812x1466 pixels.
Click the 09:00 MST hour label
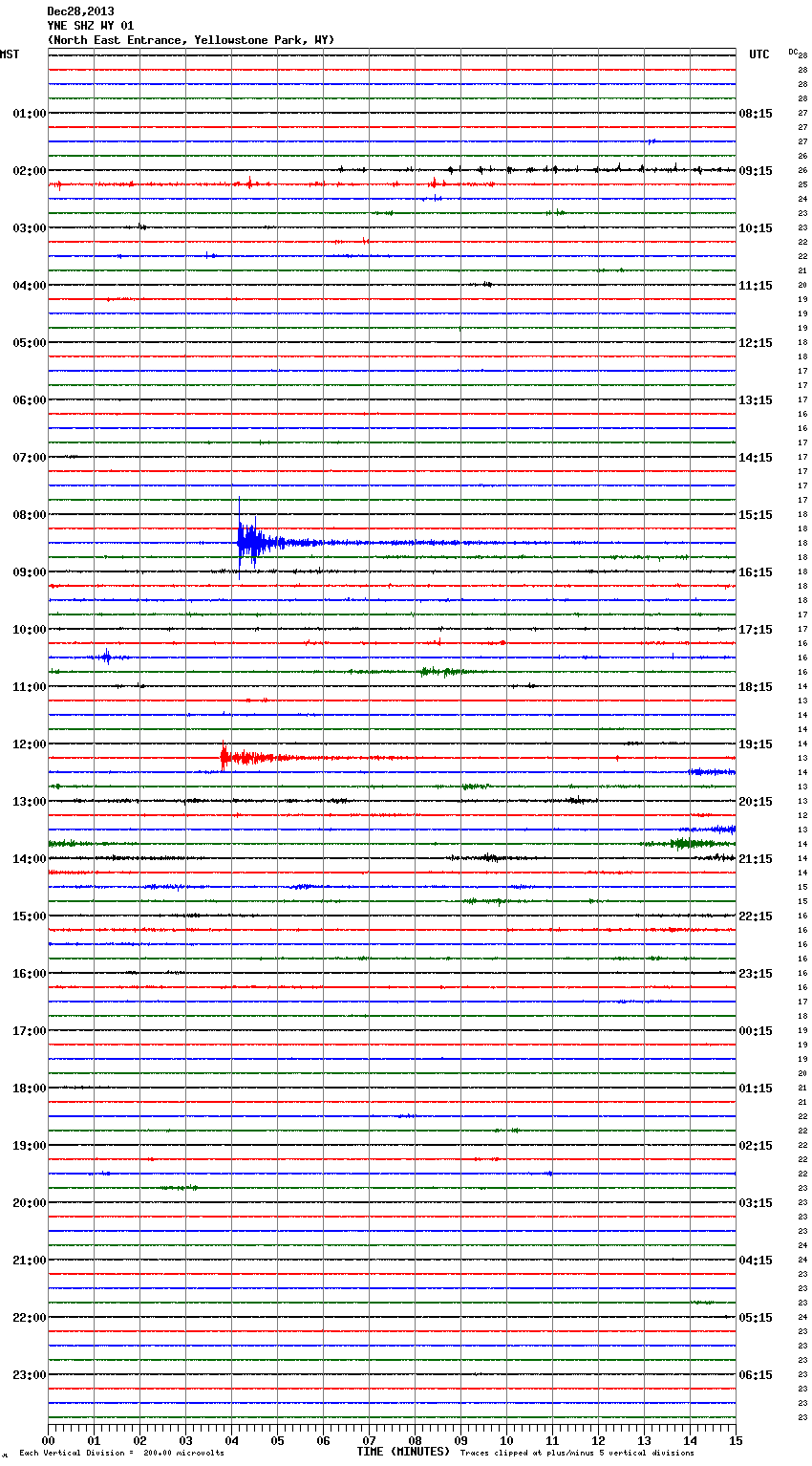tap(30, 572)
